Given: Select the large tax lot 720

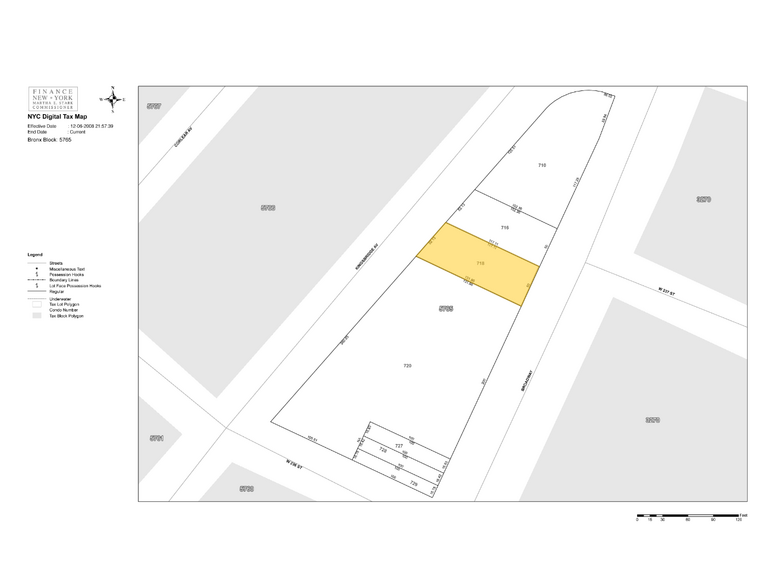Looking at the screenshot, I should tap(407, 366).
